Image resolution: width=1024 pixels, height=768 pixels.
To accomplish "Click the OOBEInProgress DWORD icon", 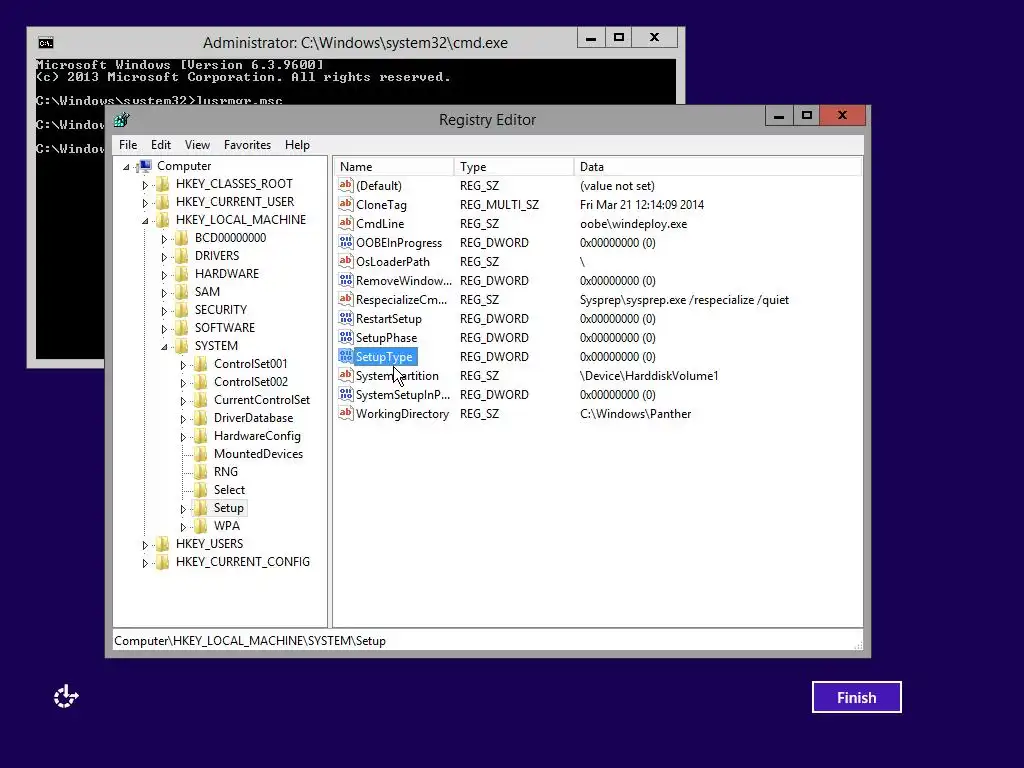I will pos(345,242).
